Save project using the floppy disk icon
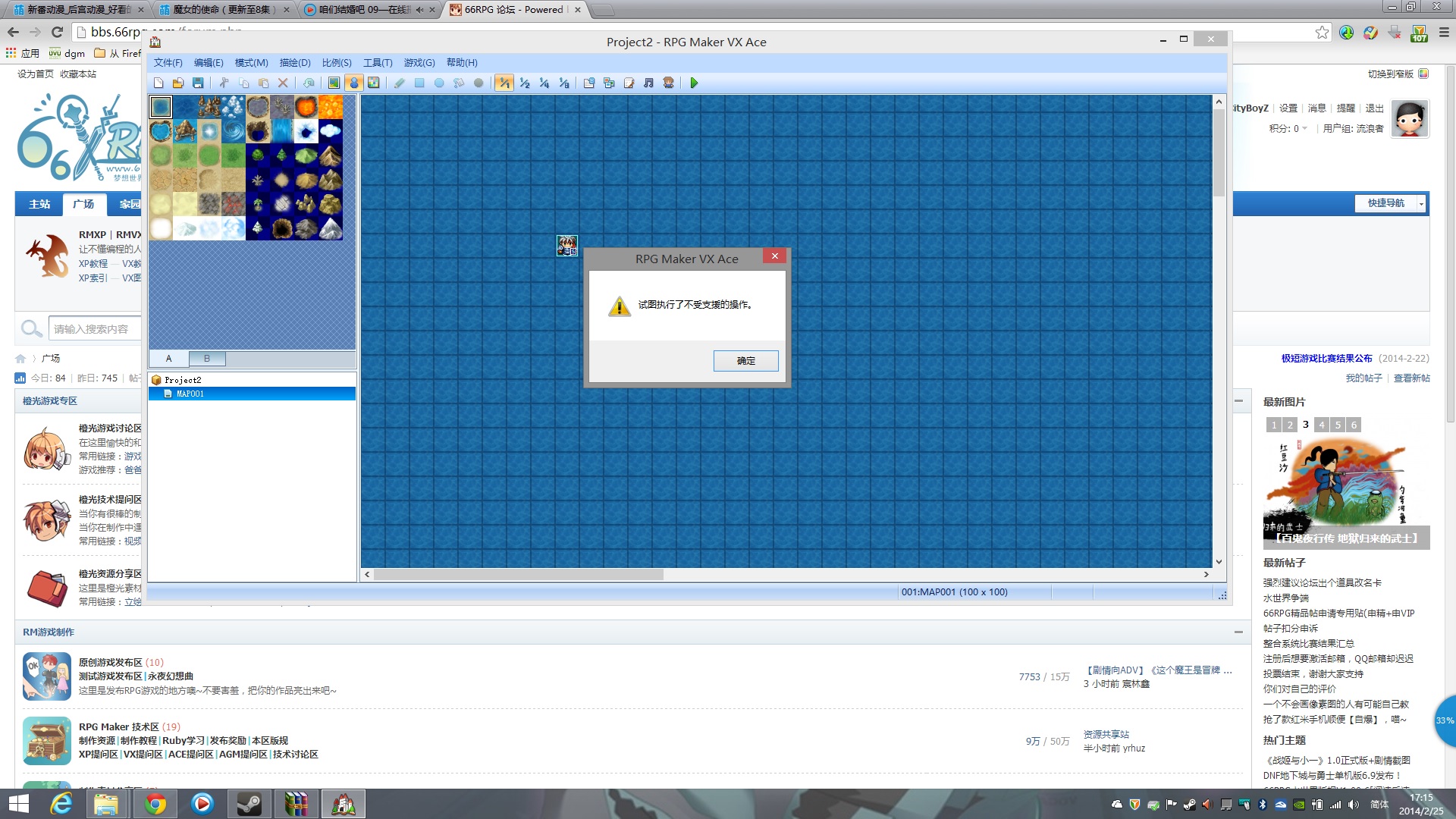 point(198,83)
